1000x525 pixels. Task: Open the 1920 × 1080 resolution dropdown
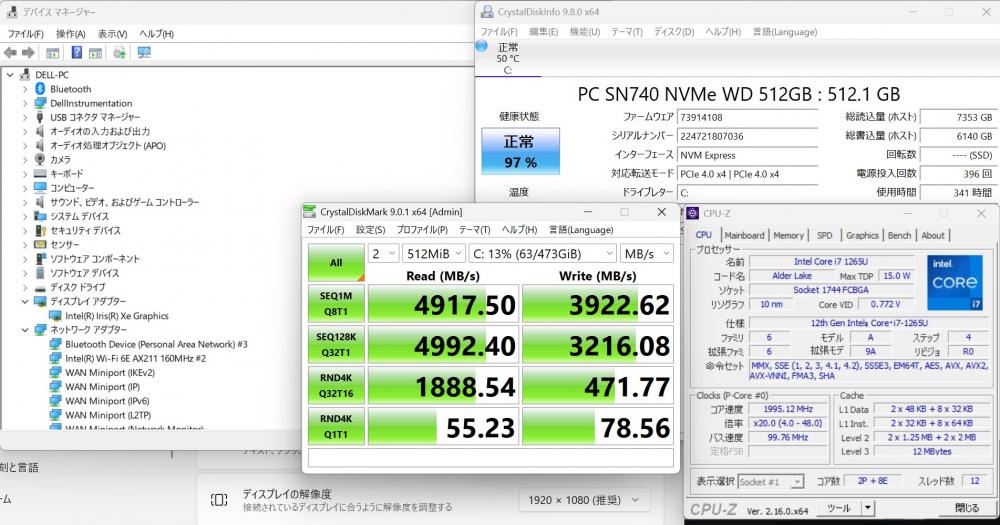584,500
